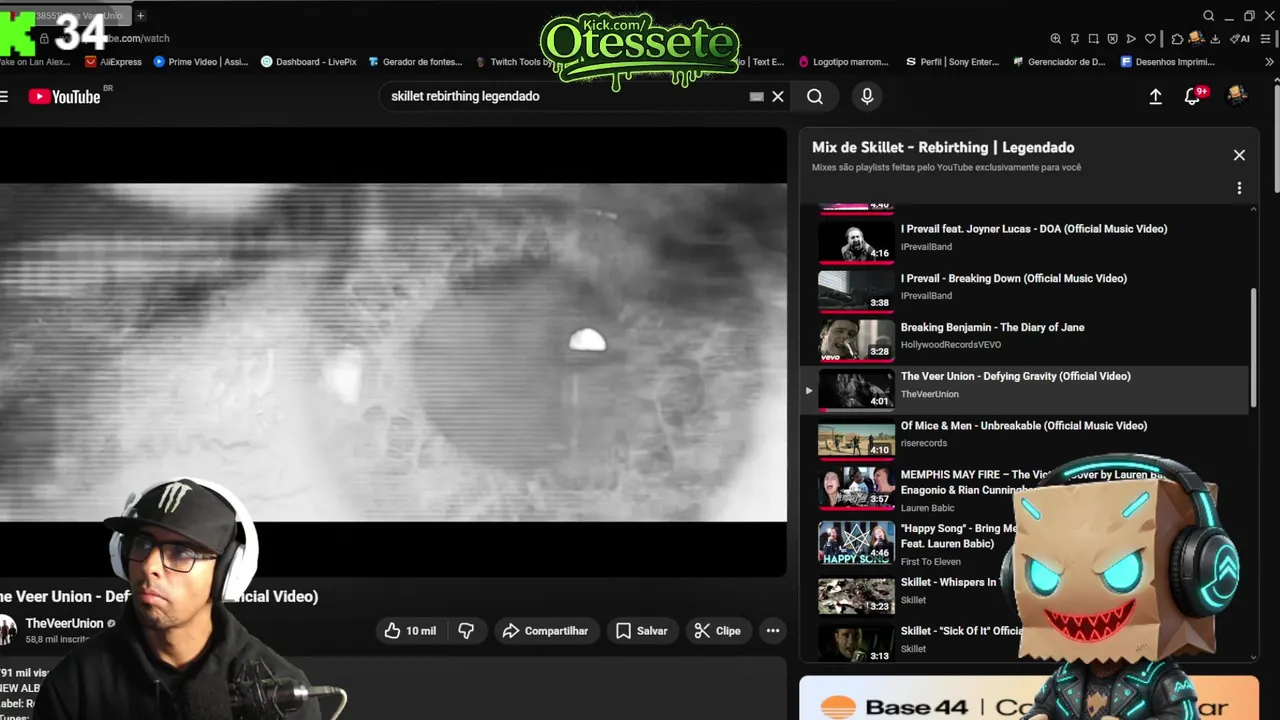
Task: Open the browser downloads icon
Action: click(x=1215, y=38)
